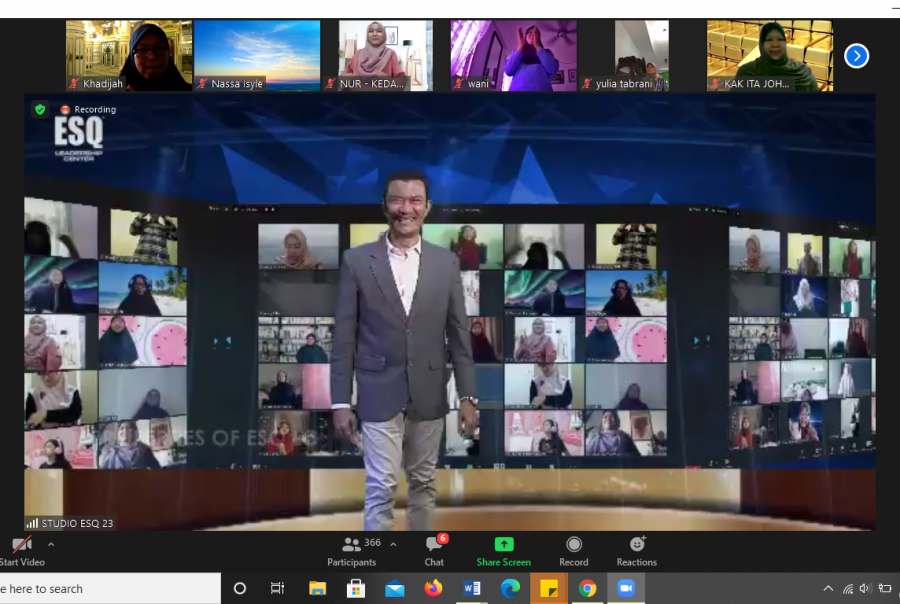The width and height of the screenshot is (900, 604).
Task: Open the Chat panel
Action: point(434,545)
